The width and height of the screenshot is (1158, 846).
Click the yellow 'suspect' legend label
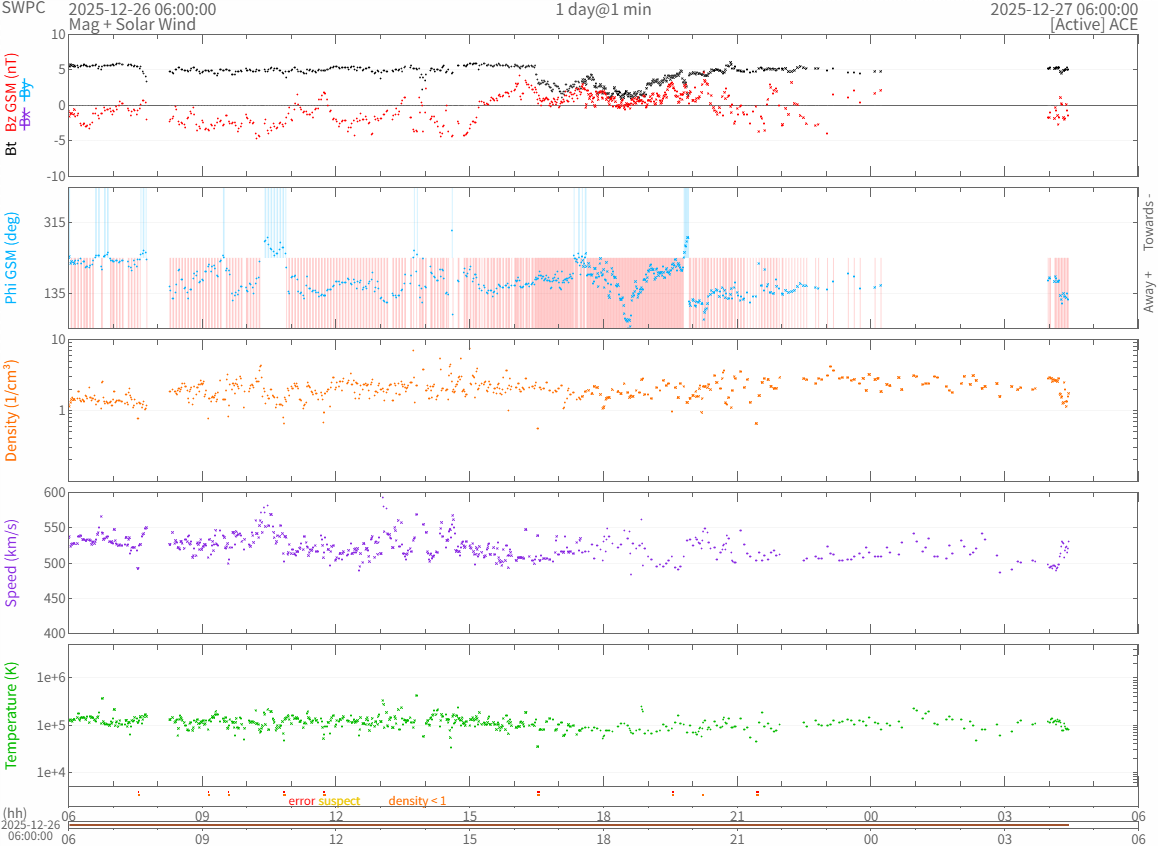tap(339, 801)
